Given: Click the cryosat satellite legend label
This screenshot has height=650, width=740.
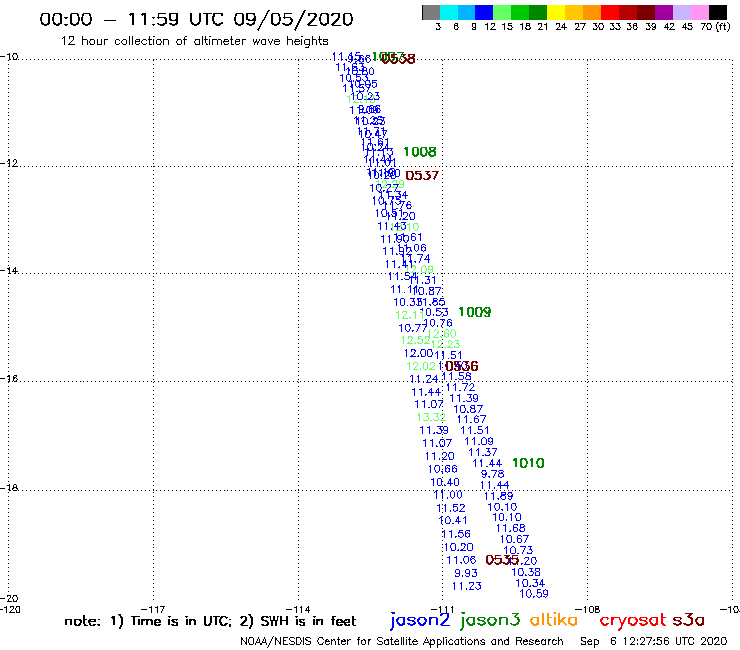Looking at the screenshot, I should pos(632,620).
